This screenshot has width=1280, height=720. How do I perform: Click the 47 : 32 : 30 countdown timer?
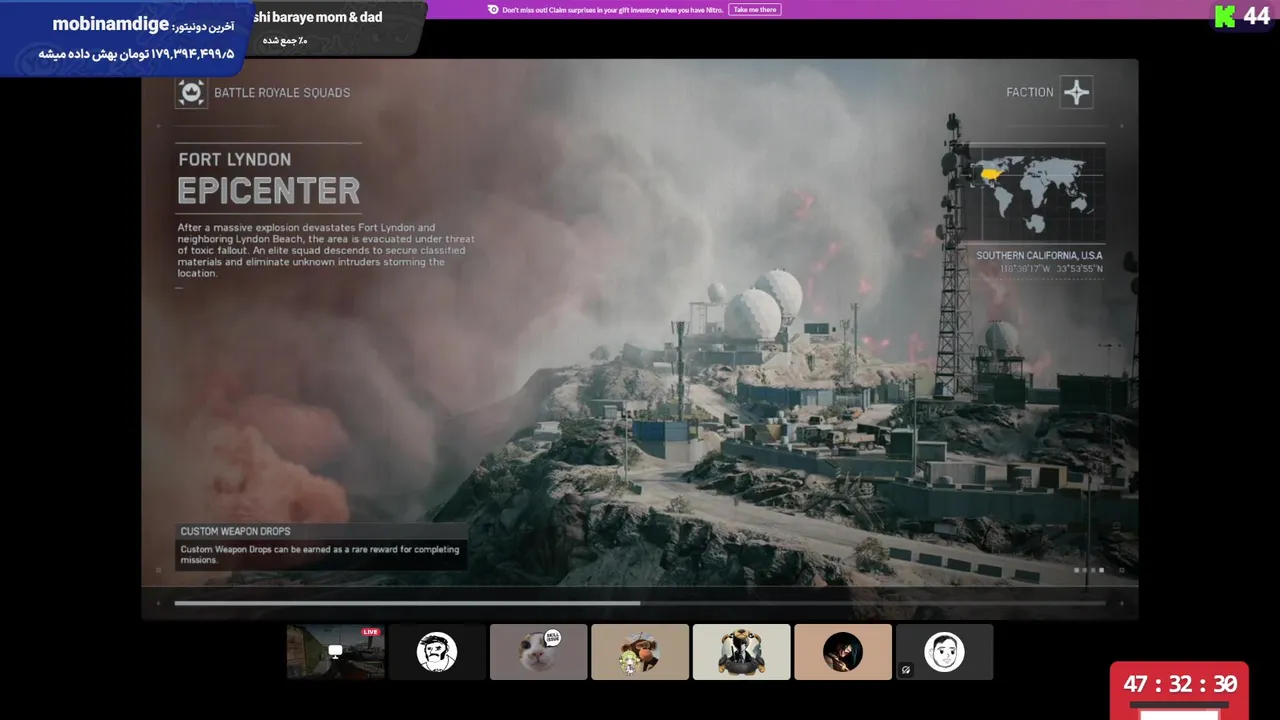tap(1180, 684)
